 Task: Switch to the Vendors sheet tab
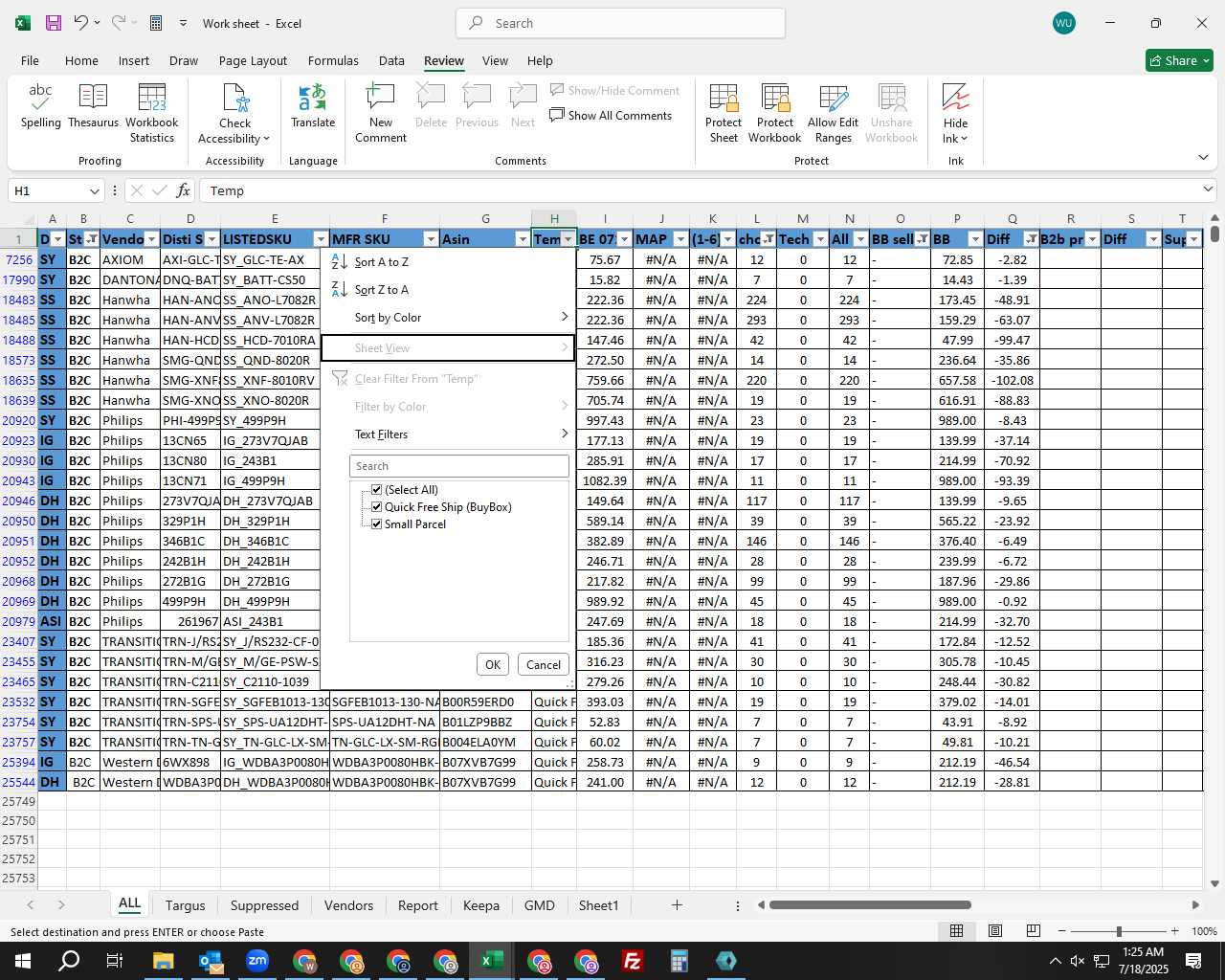348,905
